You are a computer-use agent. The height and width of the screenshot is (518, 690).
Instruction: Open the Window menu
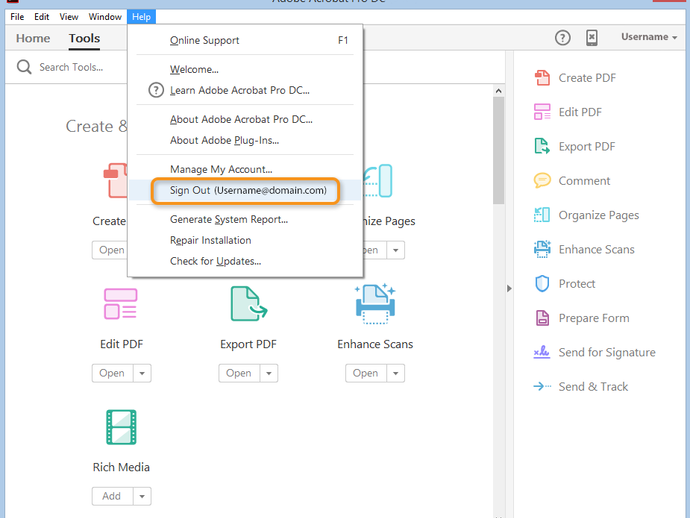coord(105,17)
